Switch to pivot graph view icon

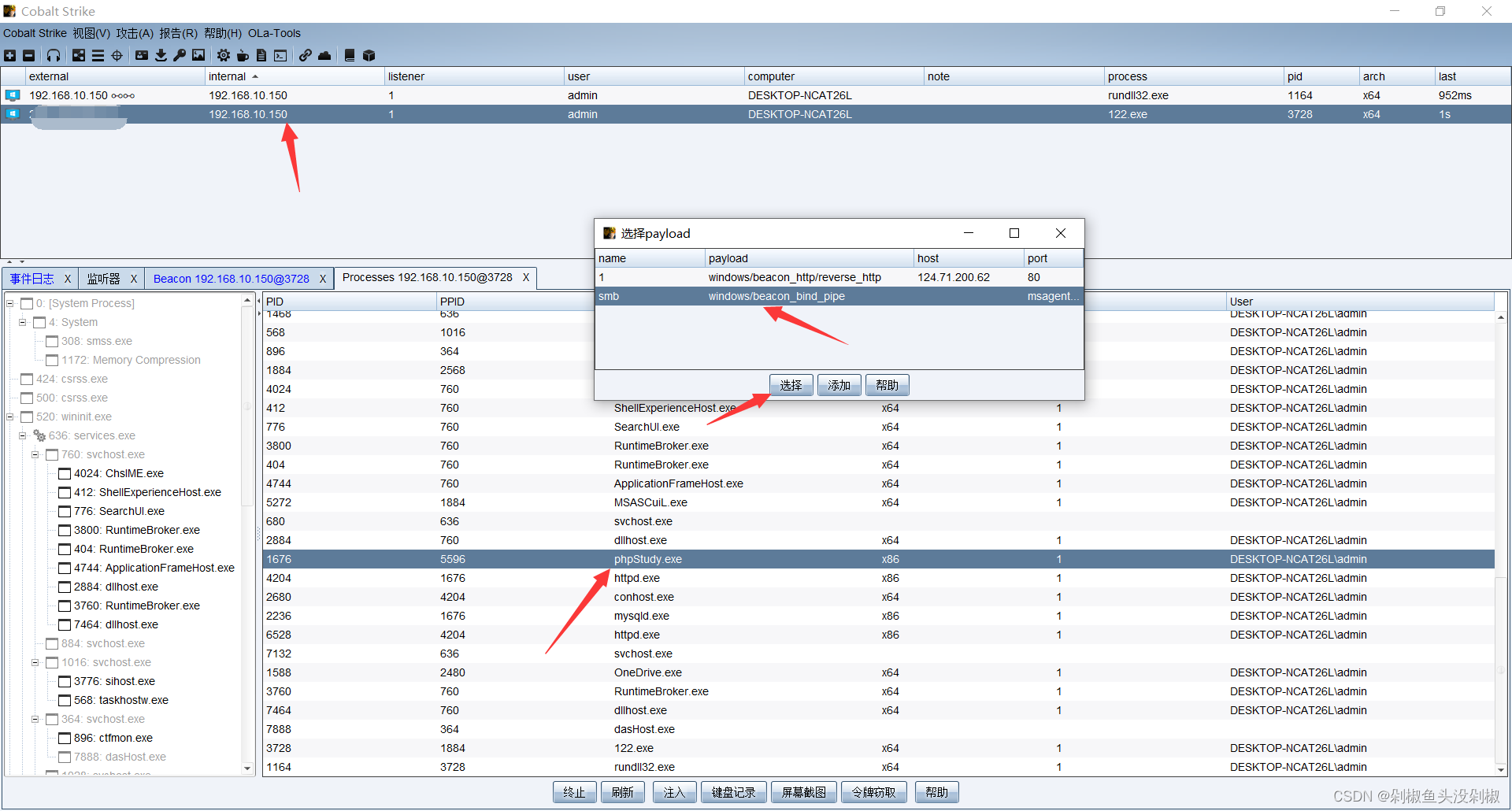click(79, 55)
